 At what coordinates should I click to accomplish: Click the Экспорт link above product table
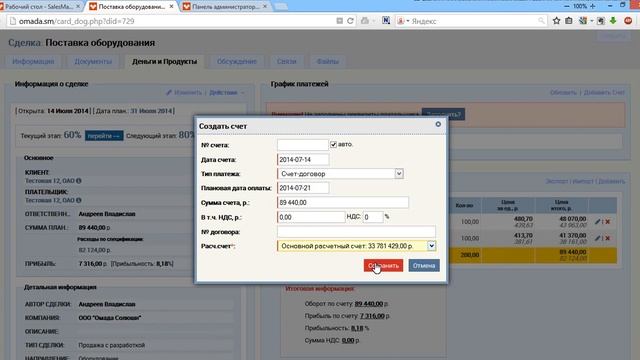pyautogui.click(x=557, y=181)
